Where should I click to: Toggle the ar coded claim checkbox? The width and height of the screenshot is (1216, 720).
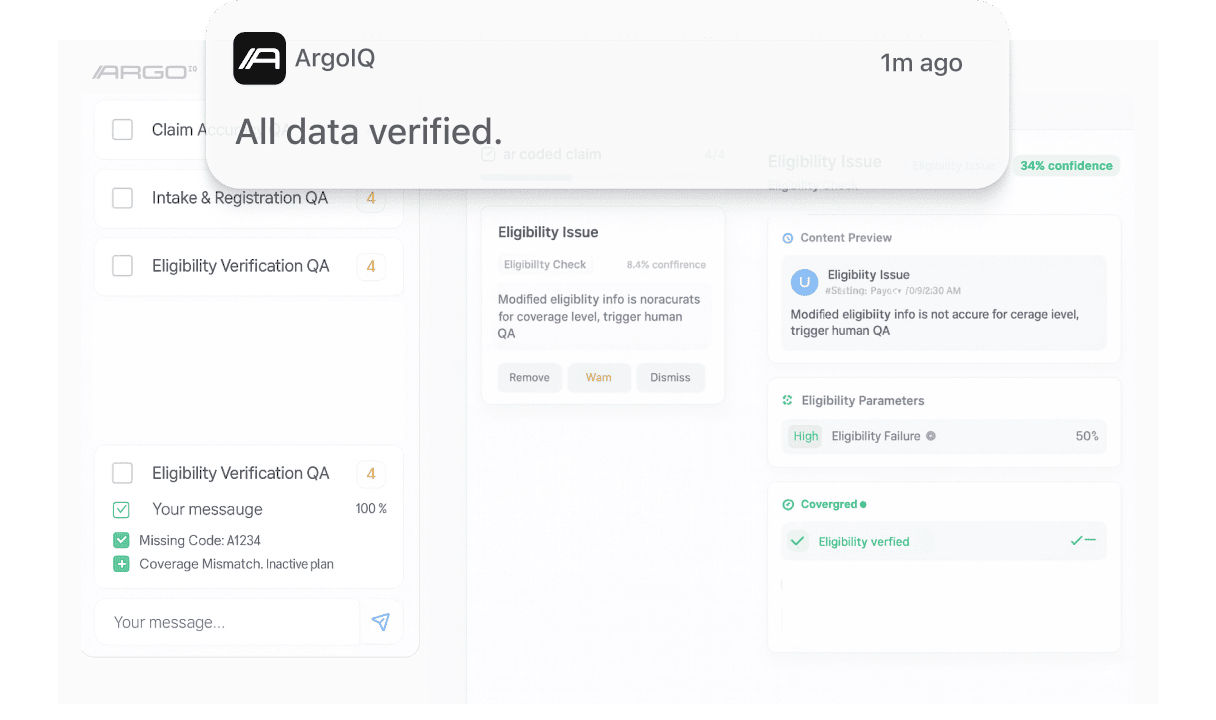[488, 155]
